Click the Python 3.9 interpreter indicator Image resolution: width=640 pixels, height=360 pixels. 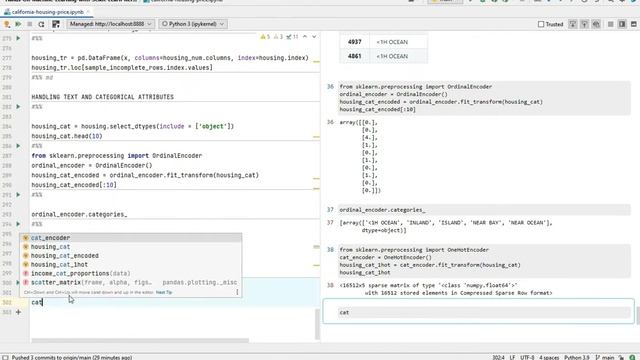[577, 357]
